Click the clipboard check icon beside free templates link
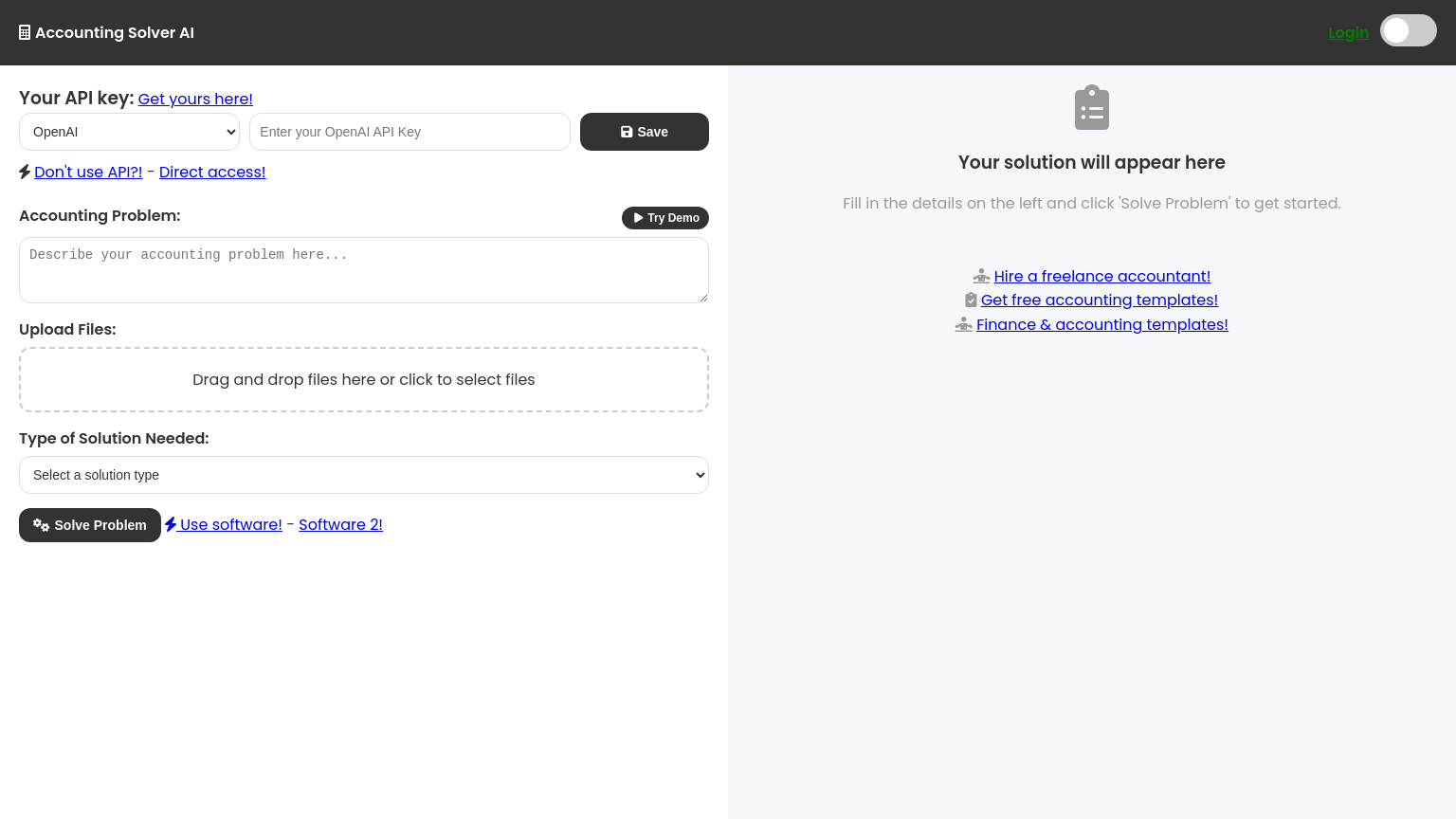This screenshot has height=819, width=1456. coord(971,300)
